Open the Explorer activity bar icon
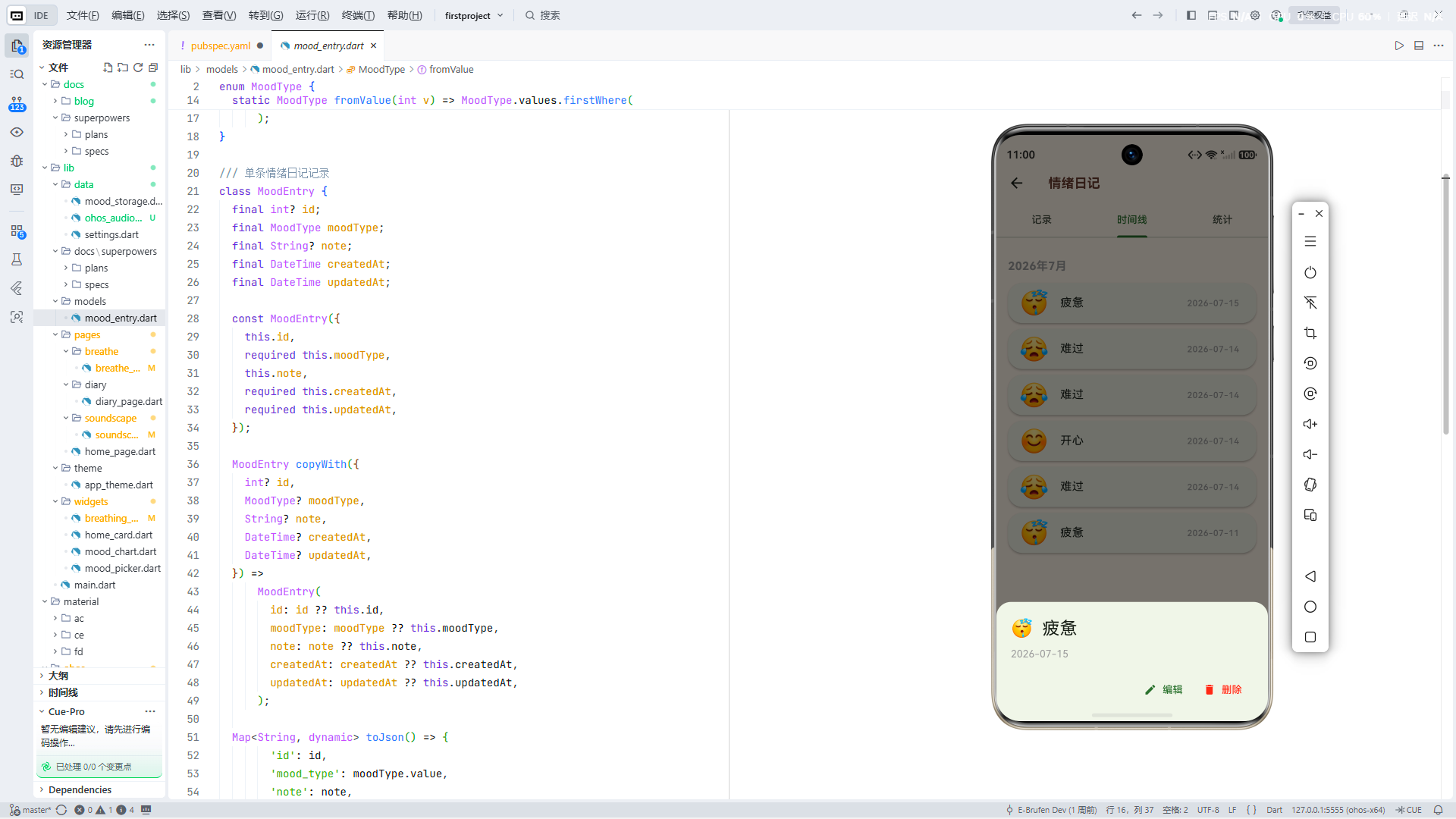The width and height of the screenshot is (1456, 819). coord(17,46)
